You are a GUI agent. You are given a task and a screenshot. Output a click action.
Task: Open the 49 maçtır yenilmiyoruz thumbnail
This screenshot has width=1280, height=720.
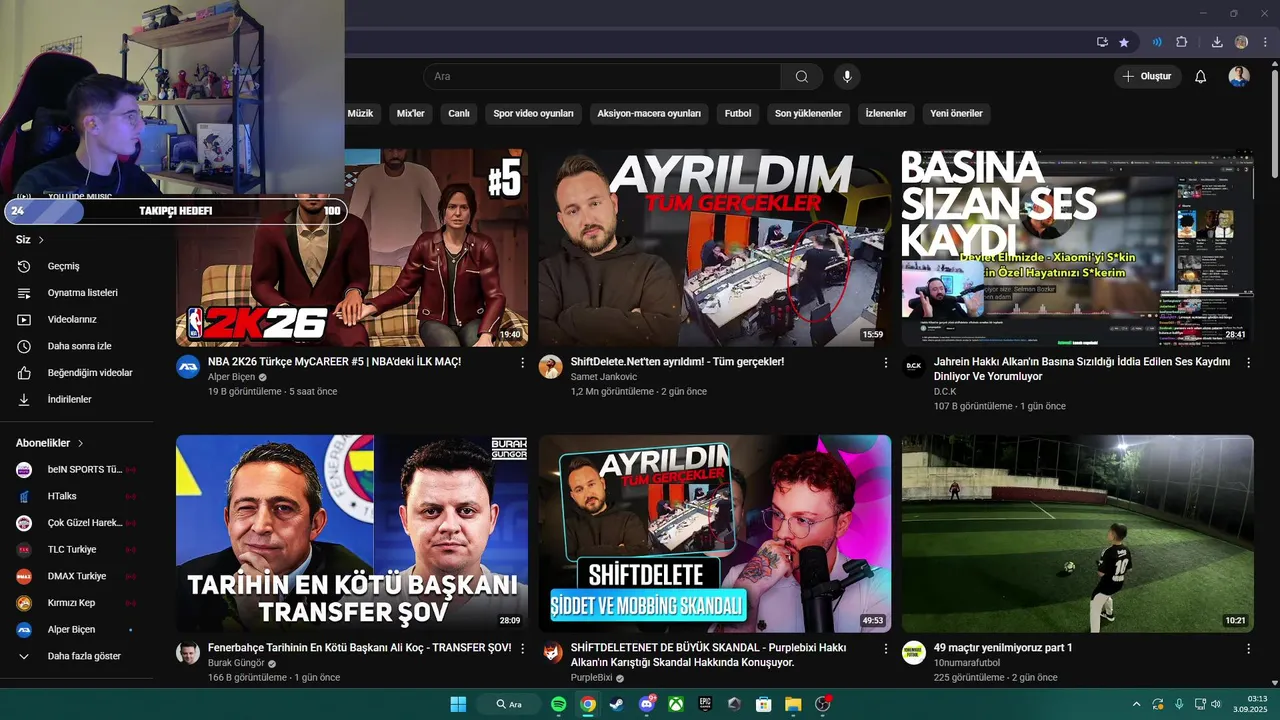coord(1077,533)
